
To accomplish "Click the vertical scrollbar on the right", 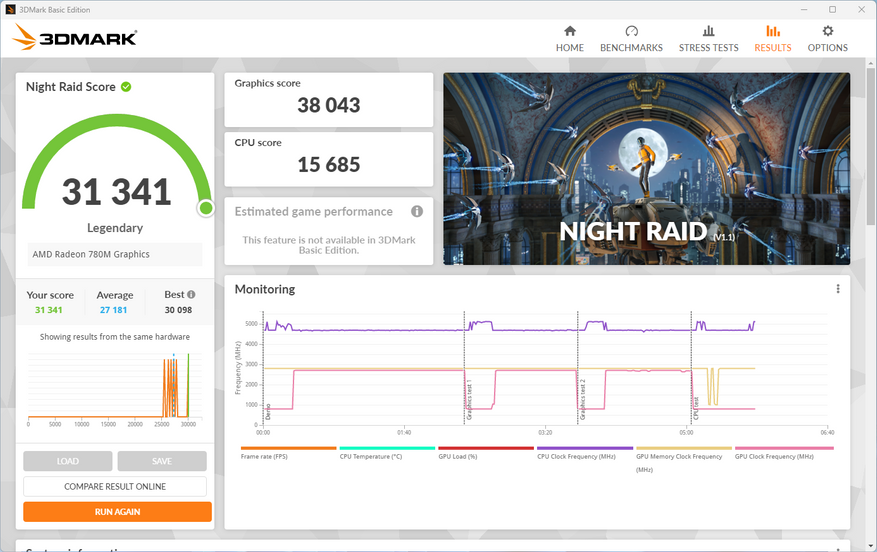I will (x=871, y=145).
